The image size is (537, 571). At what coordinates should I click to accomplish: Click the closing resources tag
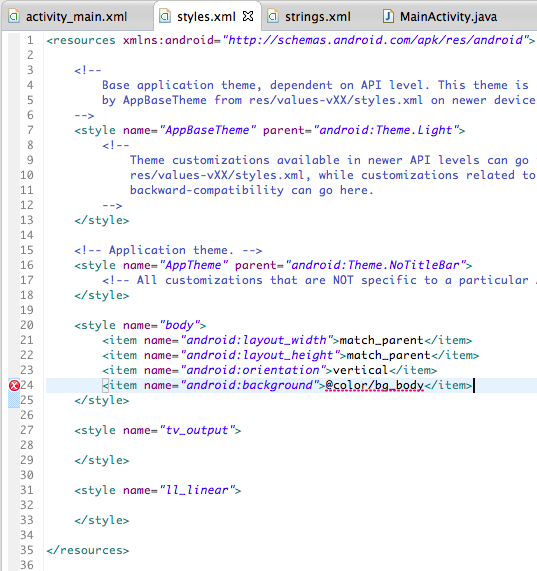click(88, 550)
